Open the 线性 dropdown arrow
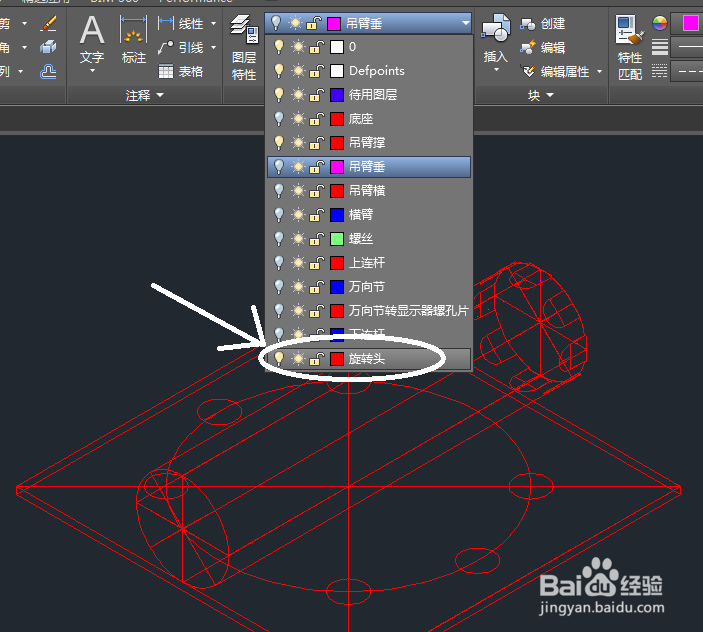This screenshot has width=703, height=632. tap(213, 23)
